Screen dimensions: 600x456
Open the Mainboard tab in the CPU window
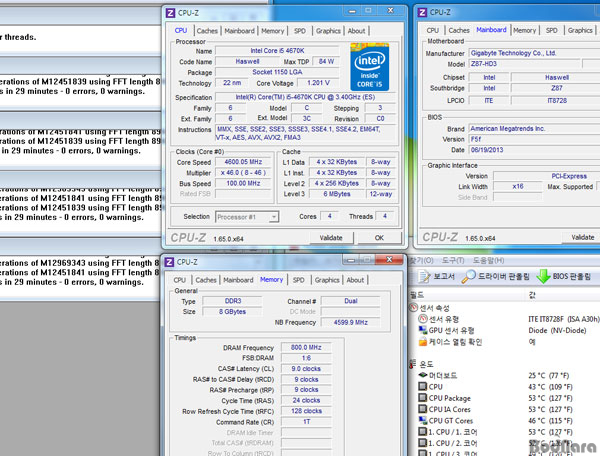click(239, 31)
